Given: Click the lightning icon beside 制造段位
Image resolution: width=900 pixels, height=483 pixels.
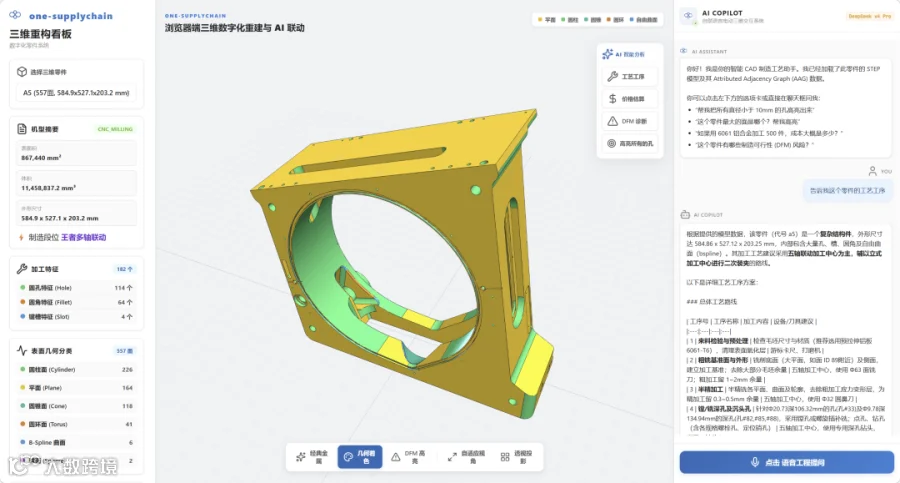Looking at the screenshot, I should [21, 237].
